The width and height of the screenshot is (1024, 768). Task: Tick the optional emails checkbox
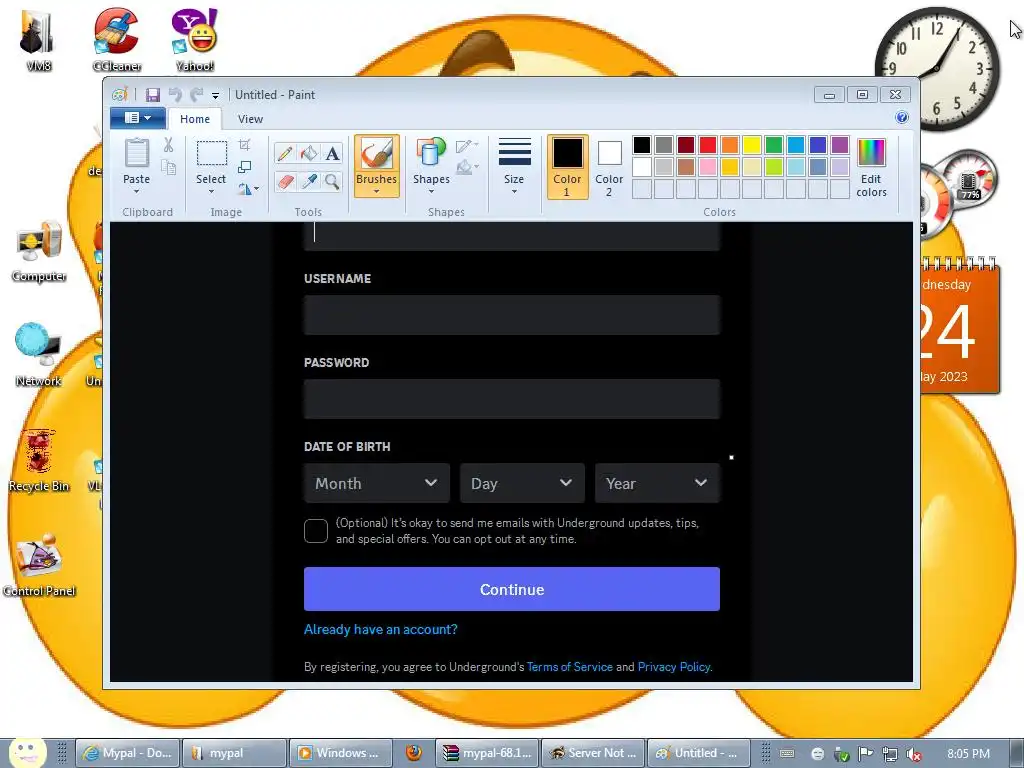[x=316, y=531]
